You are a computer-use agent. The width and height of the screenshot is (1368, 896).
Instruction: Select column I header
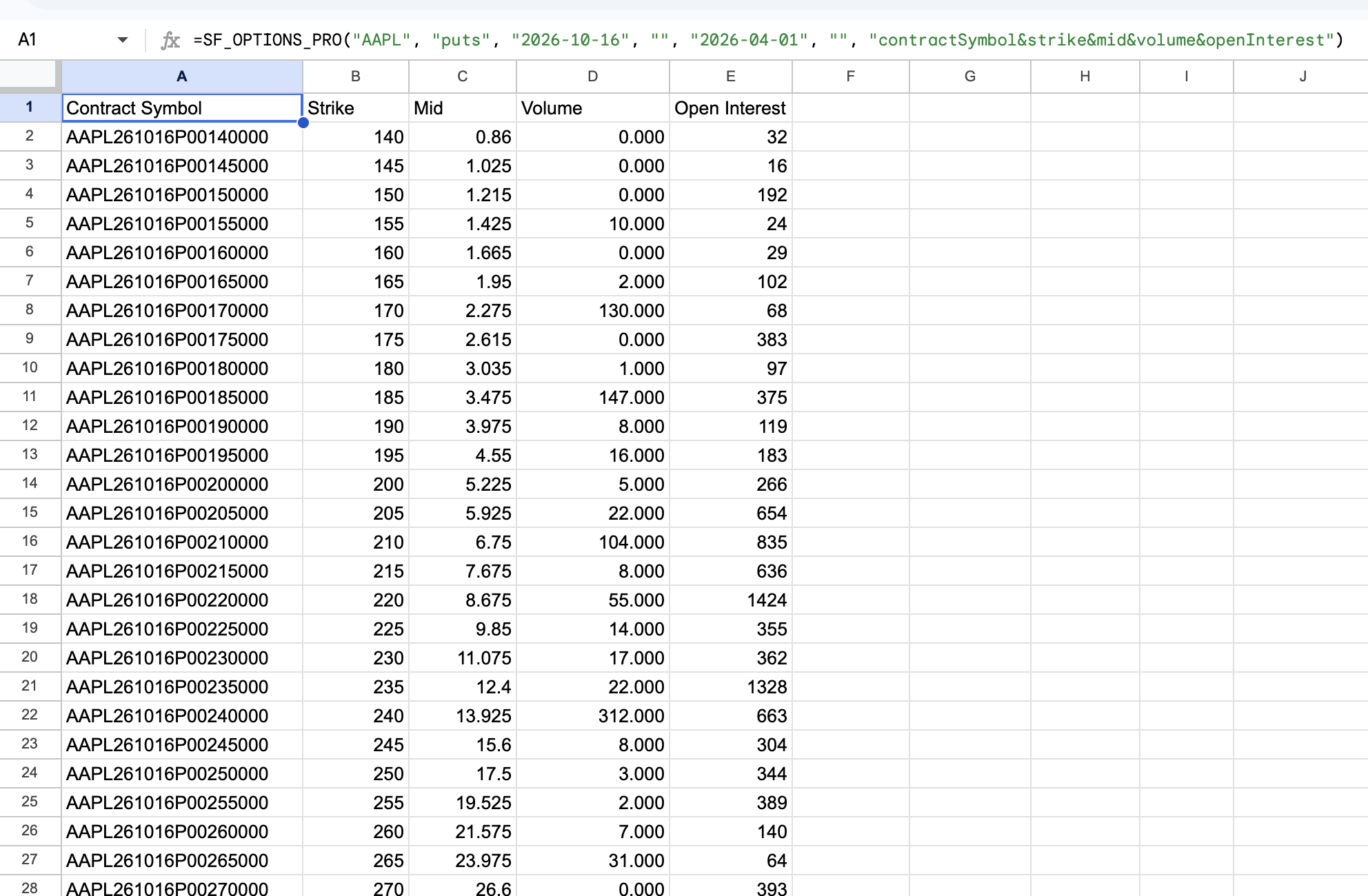click(1187, 77)
